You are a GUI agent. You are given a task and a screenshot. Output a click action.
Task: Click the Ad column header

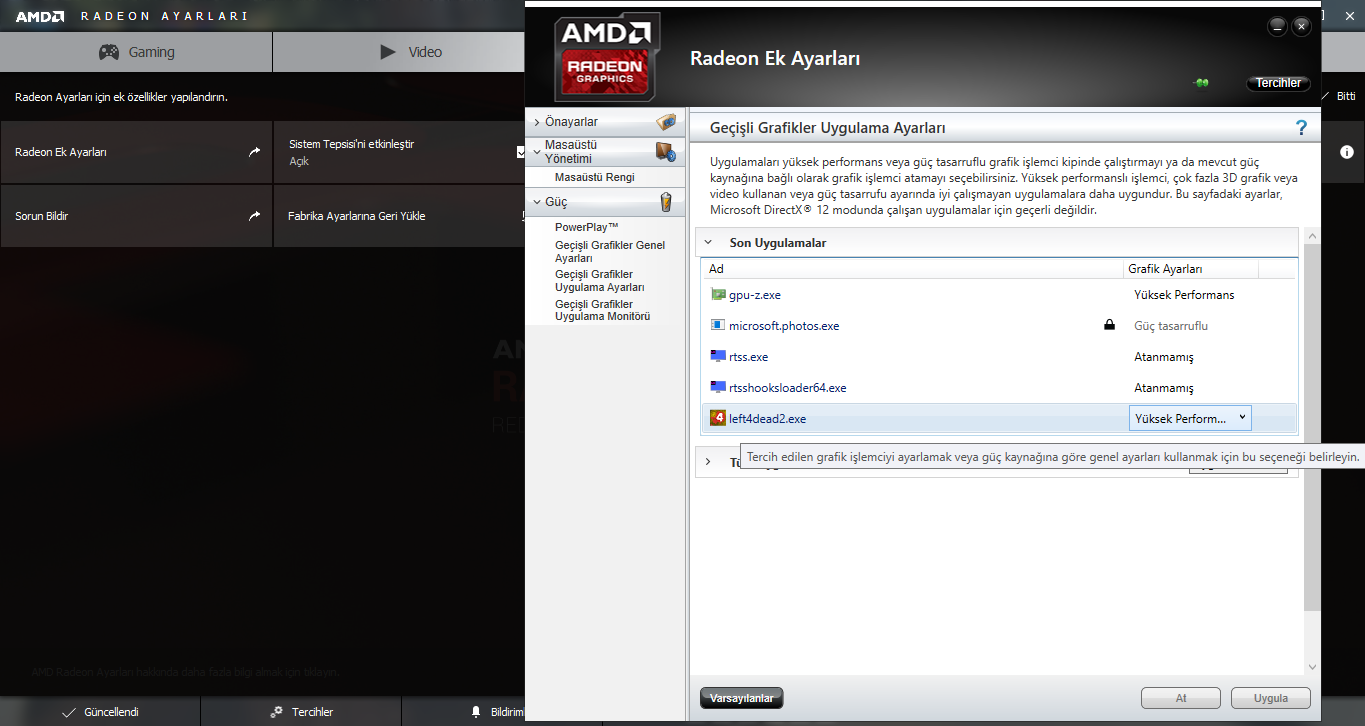pyautogui.click(x=912, y=269)
